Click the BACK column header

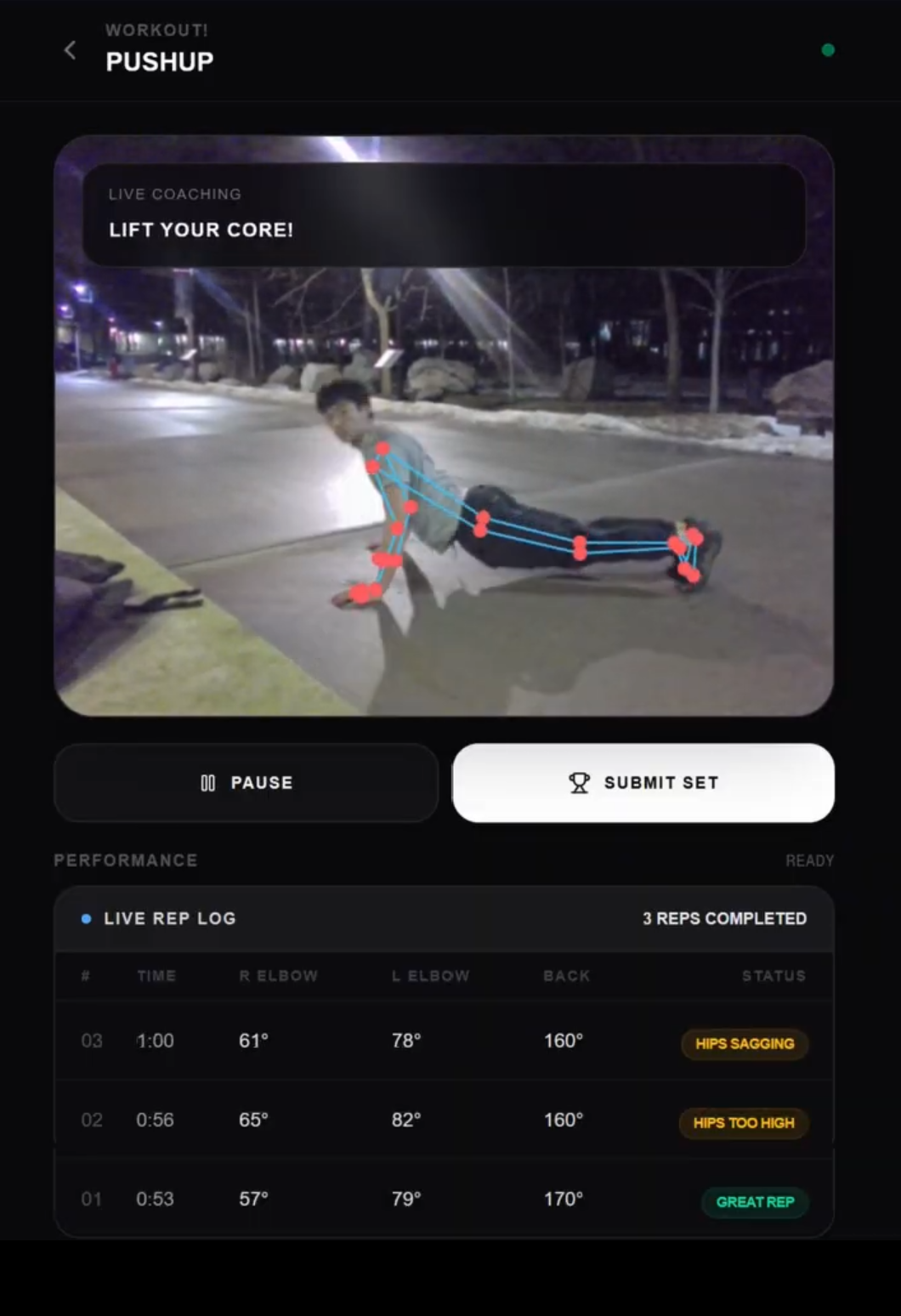pyautogui.click(x=567, y=976)
